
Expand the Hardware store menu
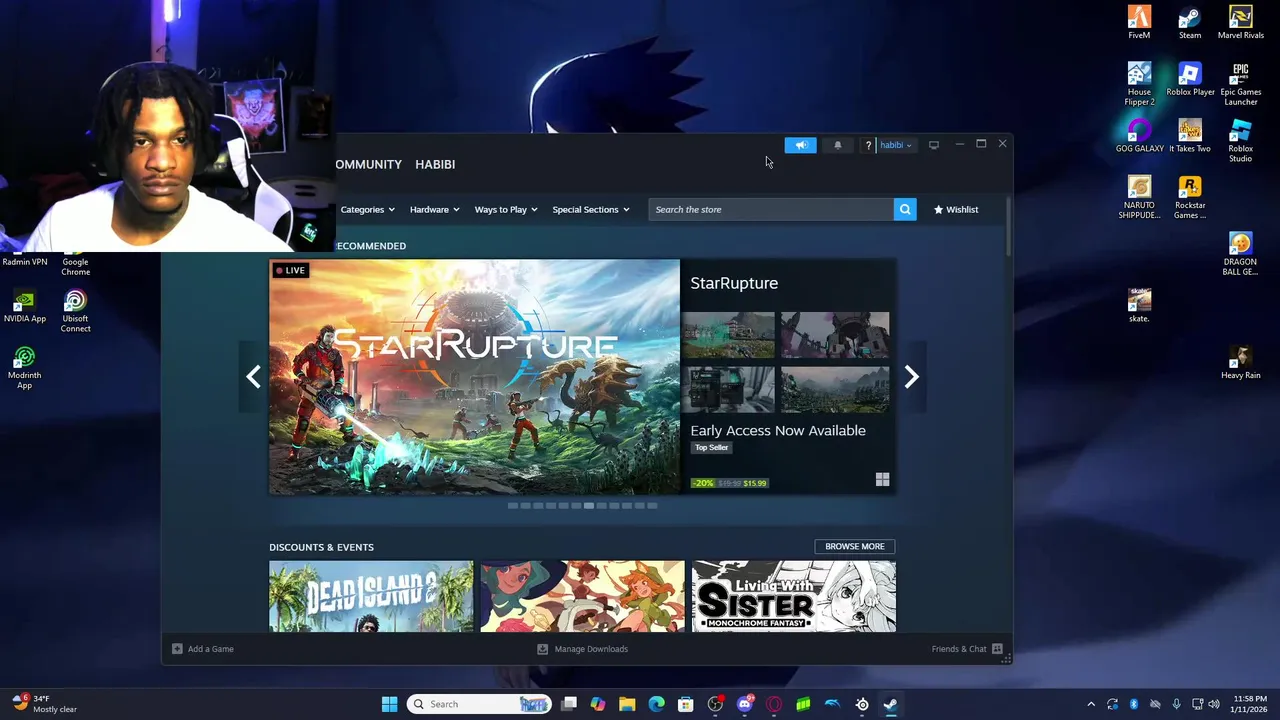click(434, 209)
